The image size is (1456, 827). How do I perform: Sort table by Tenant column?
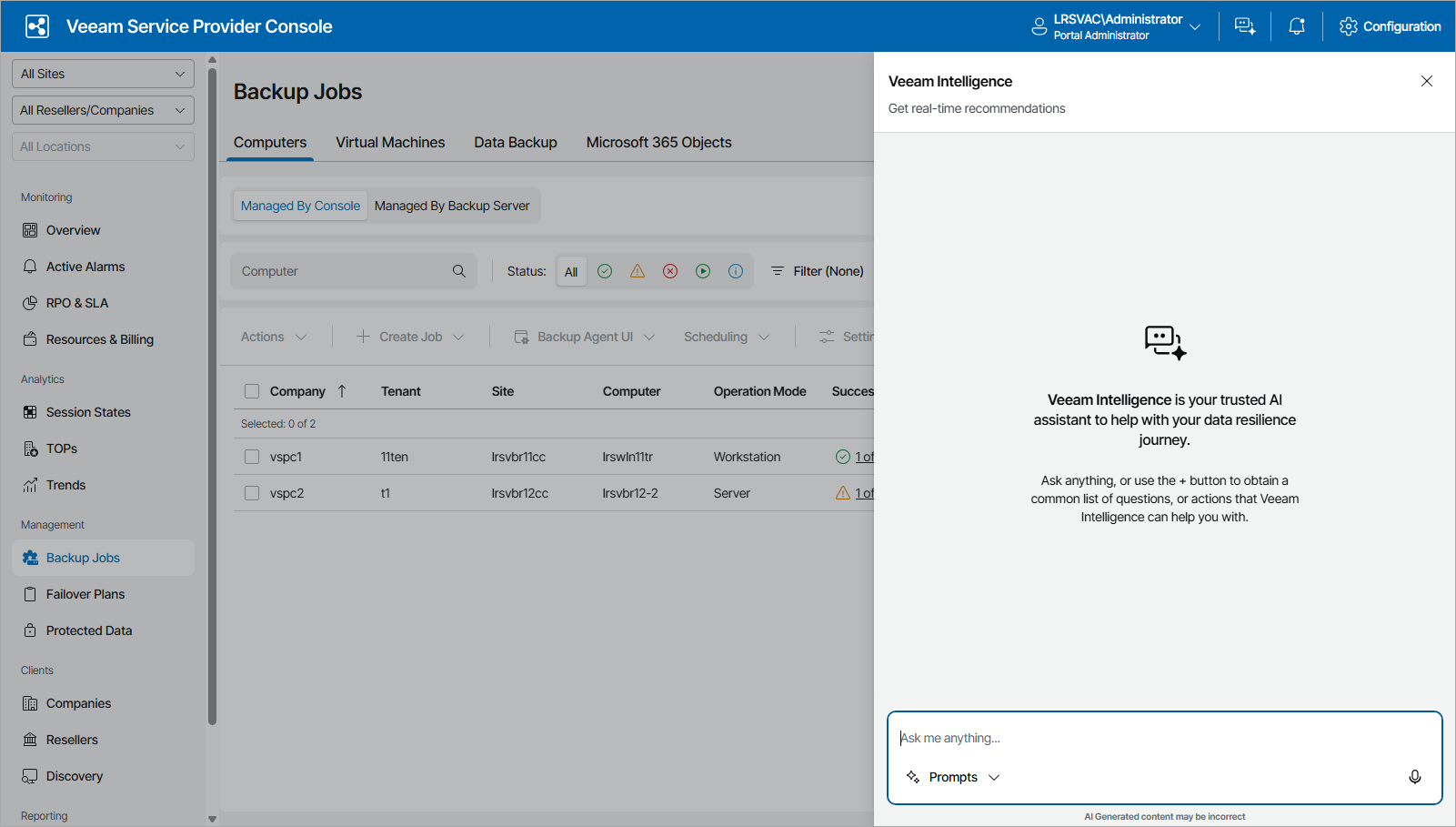(x=401, y=391)
